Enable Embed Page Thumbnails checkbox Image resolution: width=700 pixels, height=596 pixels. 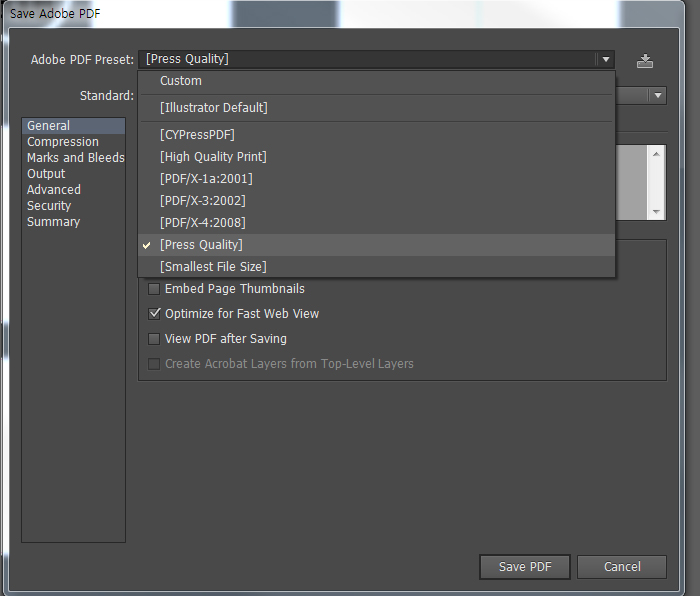[154, 289]
